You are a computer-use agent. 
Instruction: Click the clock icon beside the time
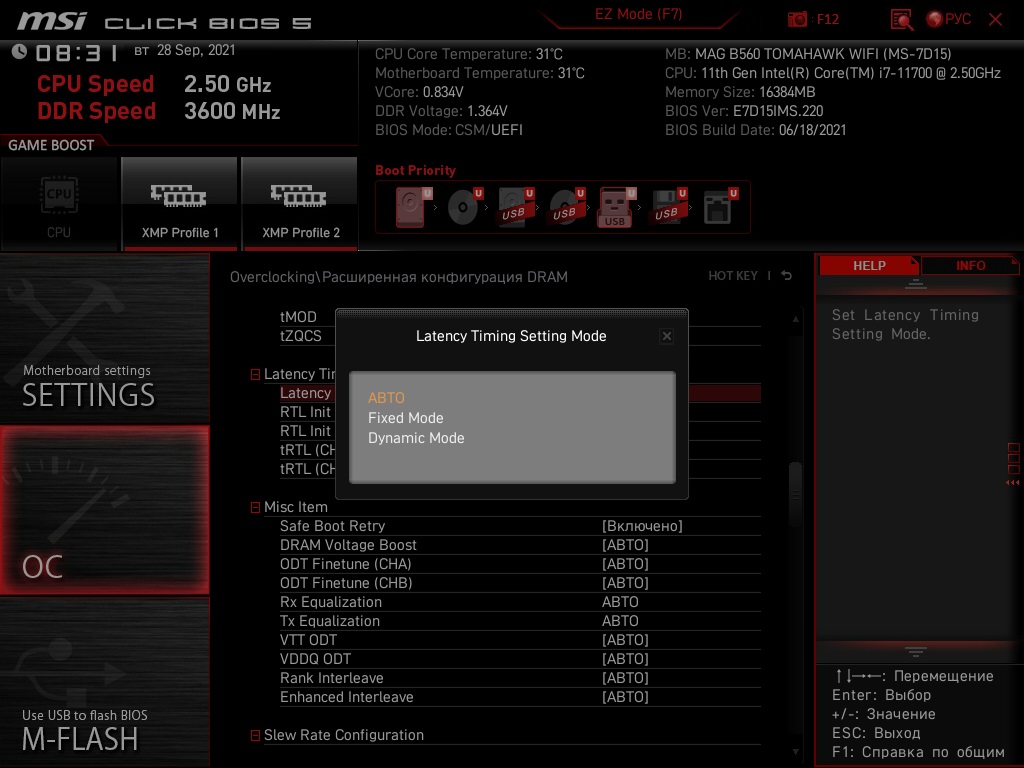[x=19, y=52]
